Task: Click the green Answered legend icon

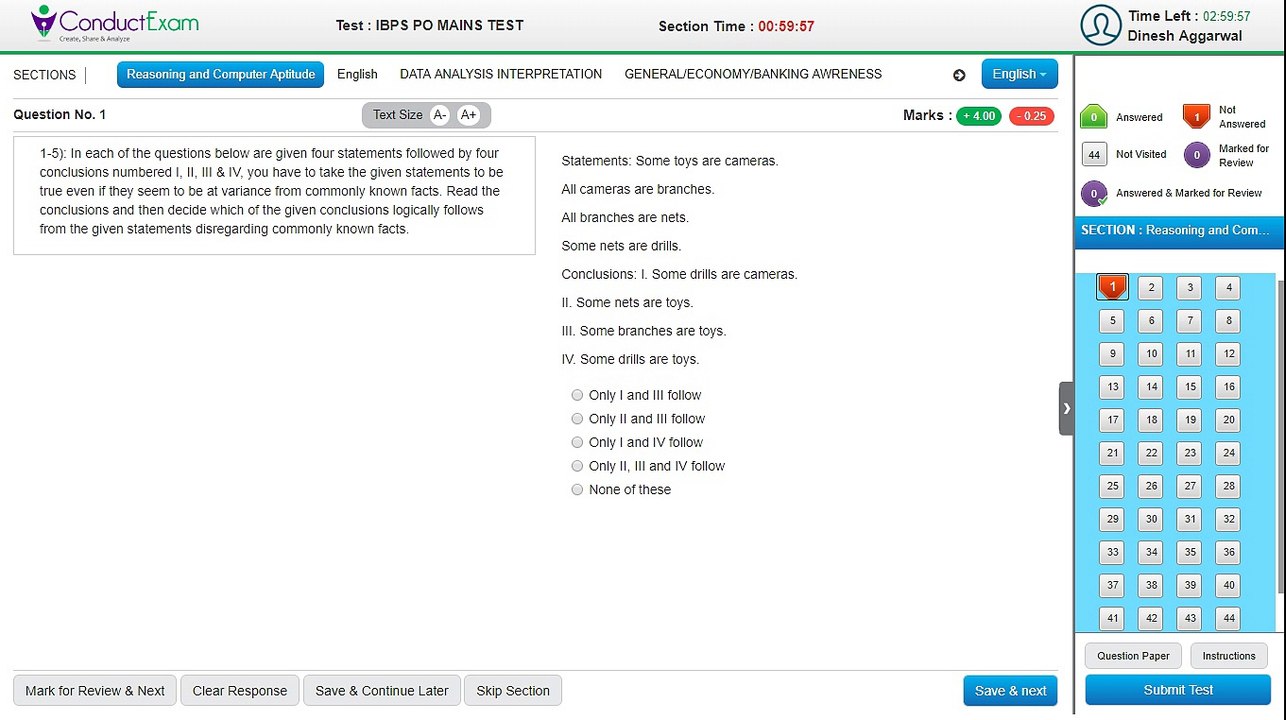Action: [1094, 117]
